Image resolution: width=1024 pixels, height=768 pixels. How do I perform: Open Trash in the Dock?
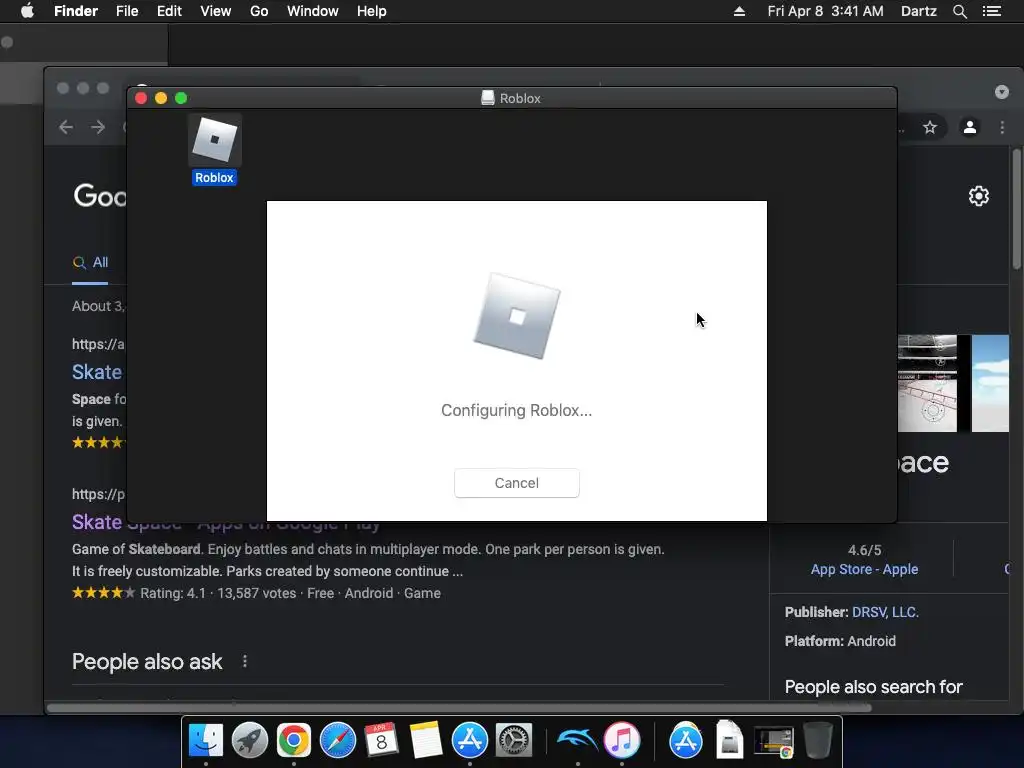pyautogui.click(x=818, y=741)
